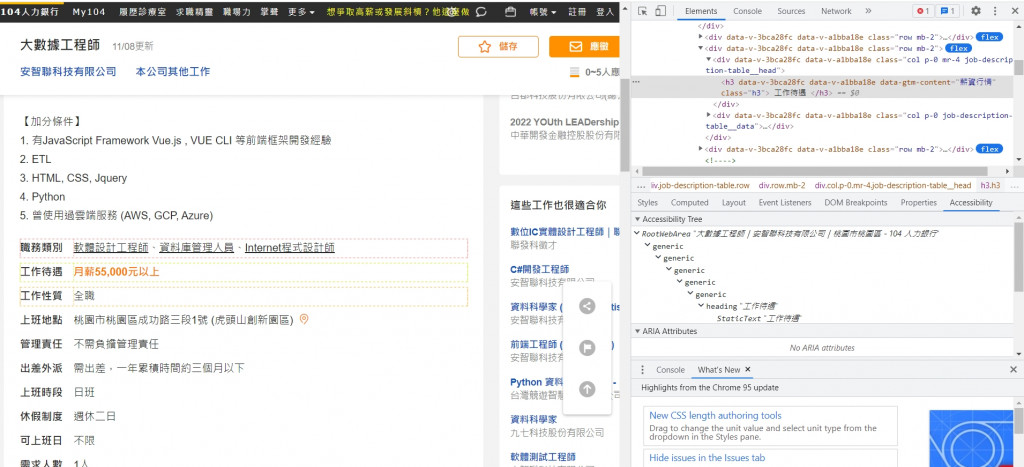Open 資料庫管理人員 category link
The width and height of the screenshot is (1024, 467).
[197, 248]
